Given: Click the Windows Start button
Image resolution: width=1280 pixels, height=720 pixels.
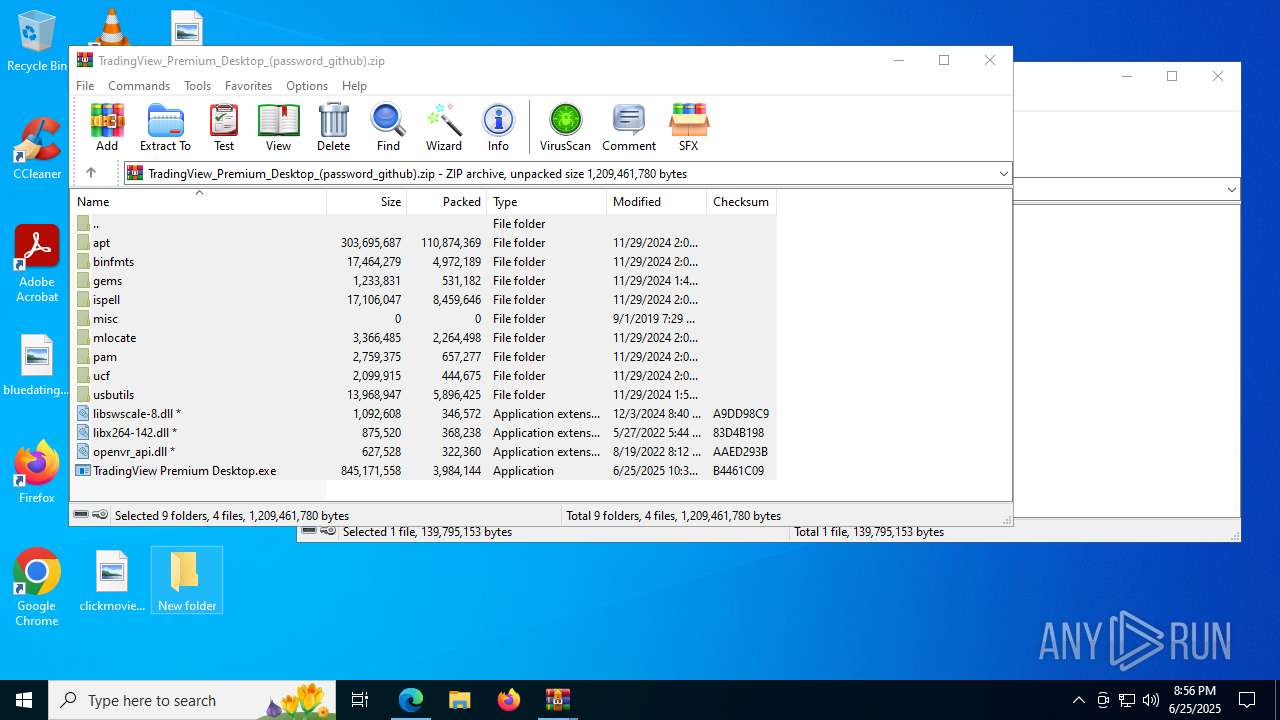Looking at the screenshot, I should coord(24,700).
